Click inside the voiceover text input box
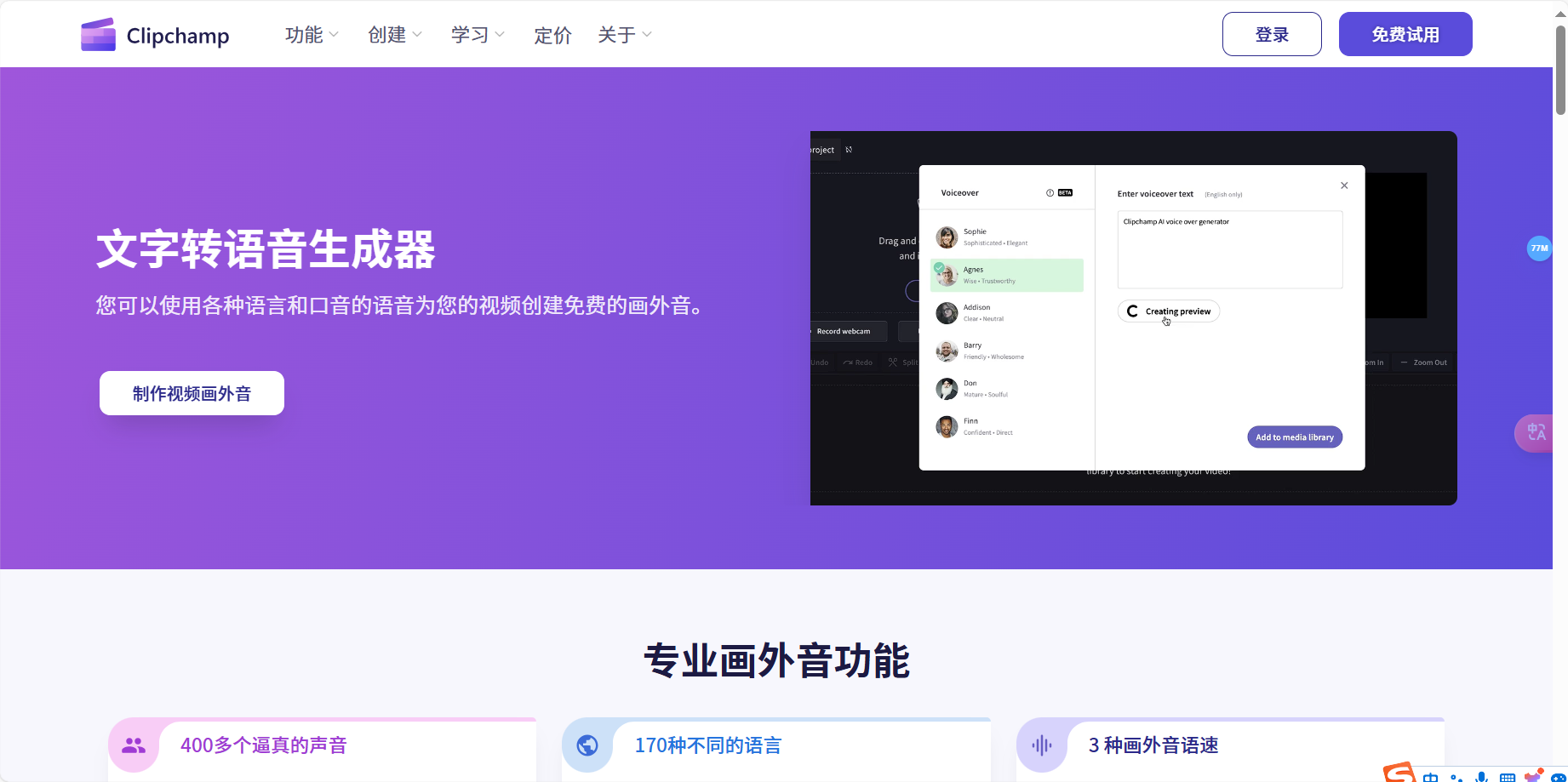Screen dimensions: 1568x782 click(x=1229, y=249)
